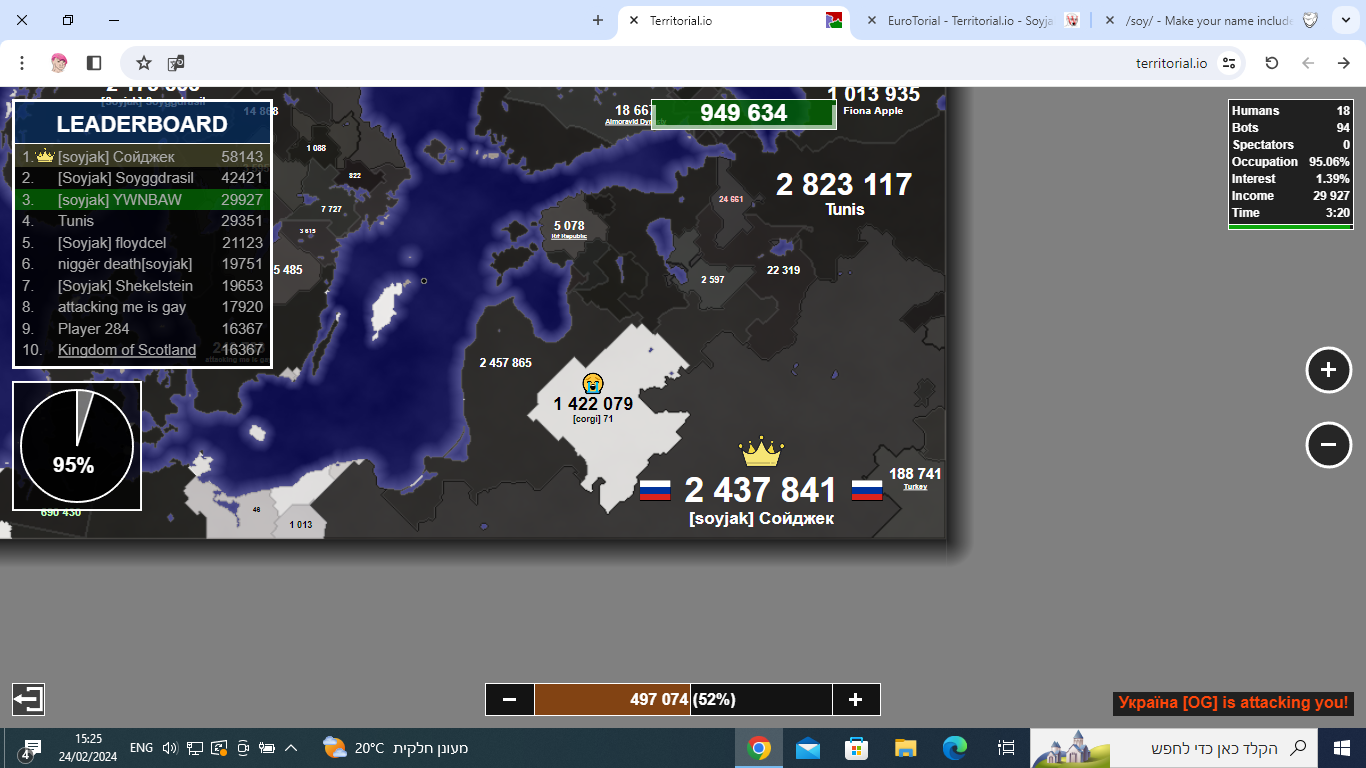1366x768 pixels.
Task: Open Microsoft Store from the taskbar
Action: (857, 748)
